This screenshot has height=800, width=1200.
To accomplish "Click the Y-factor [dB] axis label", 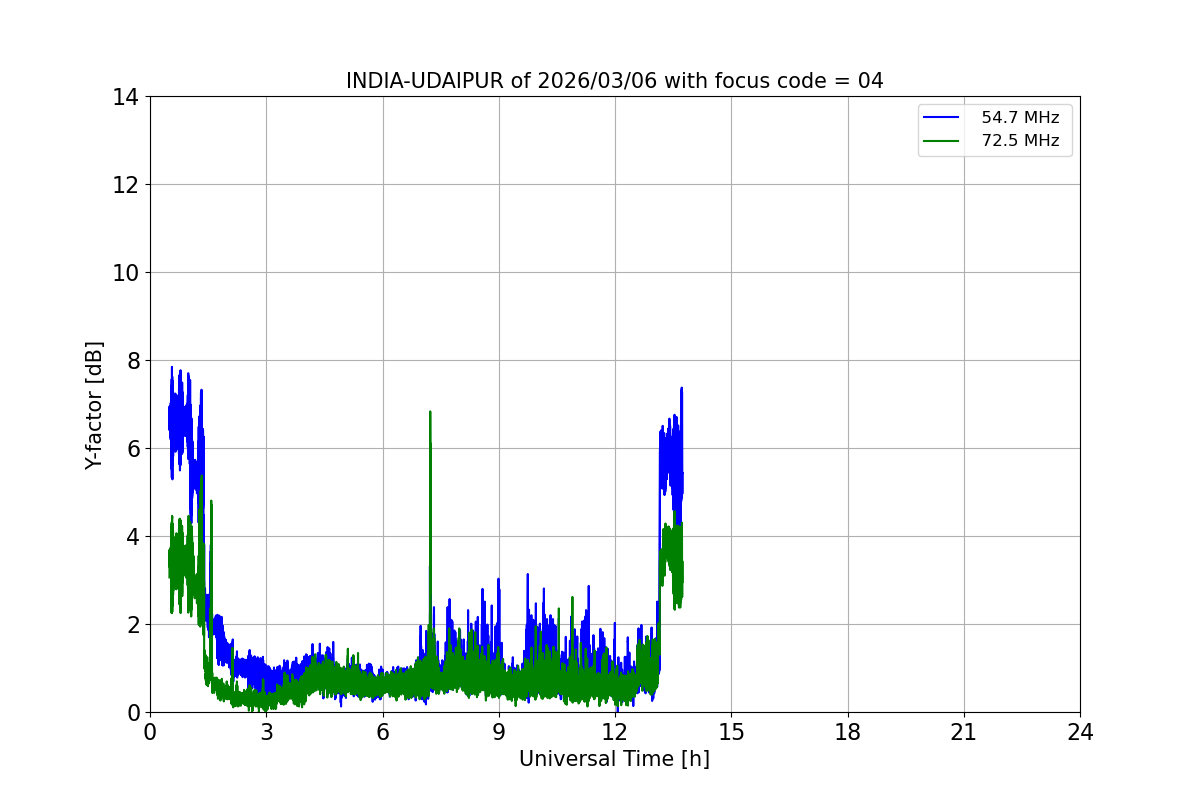I will [94, 405].
